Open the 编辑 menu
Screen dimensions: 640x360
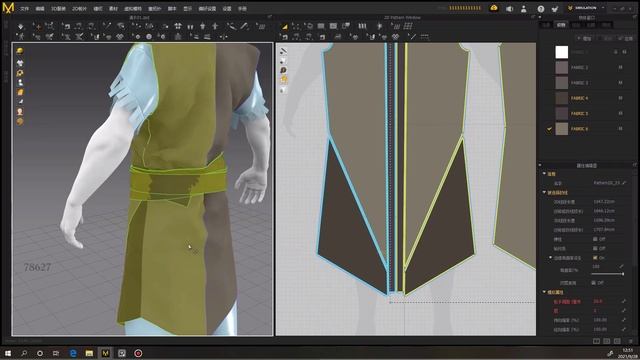(40, 9)
